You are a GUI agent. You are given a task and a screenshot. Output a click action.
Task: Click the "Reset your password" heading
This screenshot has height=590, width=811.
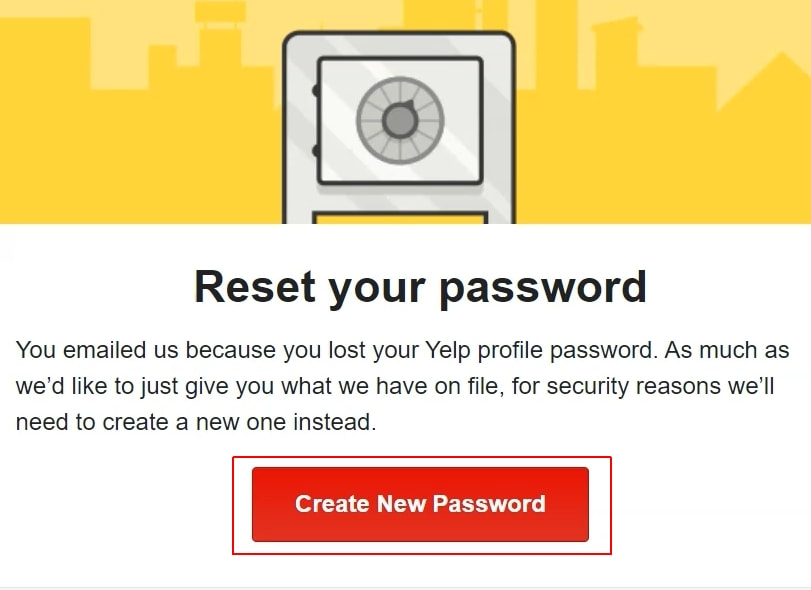pos(420,286)
